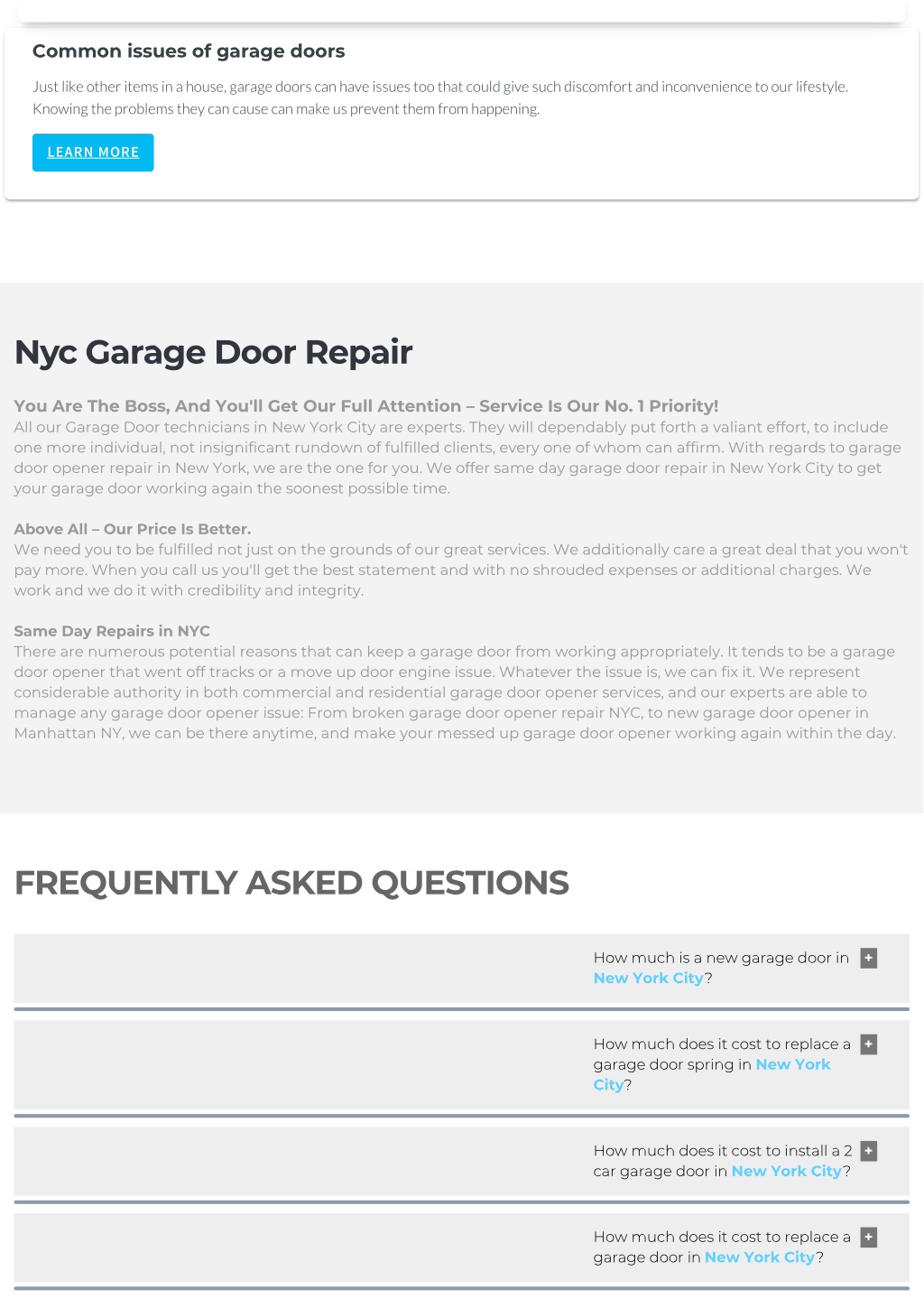
Task: Click the 'Same Day Repairs in NYC' subheading
Action: (x=112, y=631)
